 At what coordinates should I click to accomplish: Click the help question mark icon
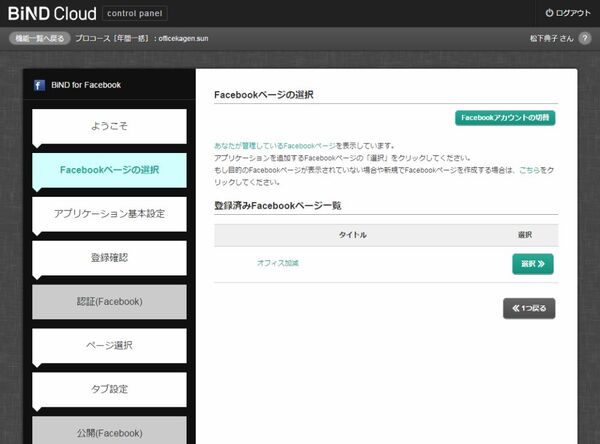click(585, 38)
